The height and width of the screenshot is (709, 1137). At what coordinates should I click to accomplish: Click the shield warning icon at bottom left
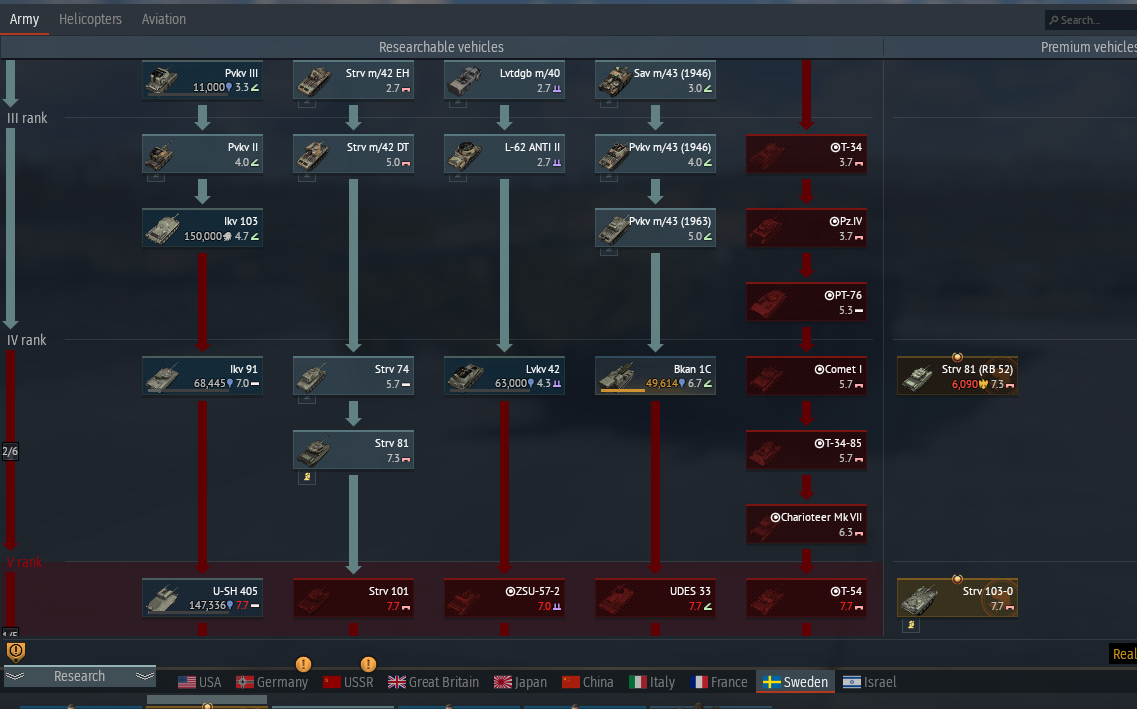click(x=15, y=652)
